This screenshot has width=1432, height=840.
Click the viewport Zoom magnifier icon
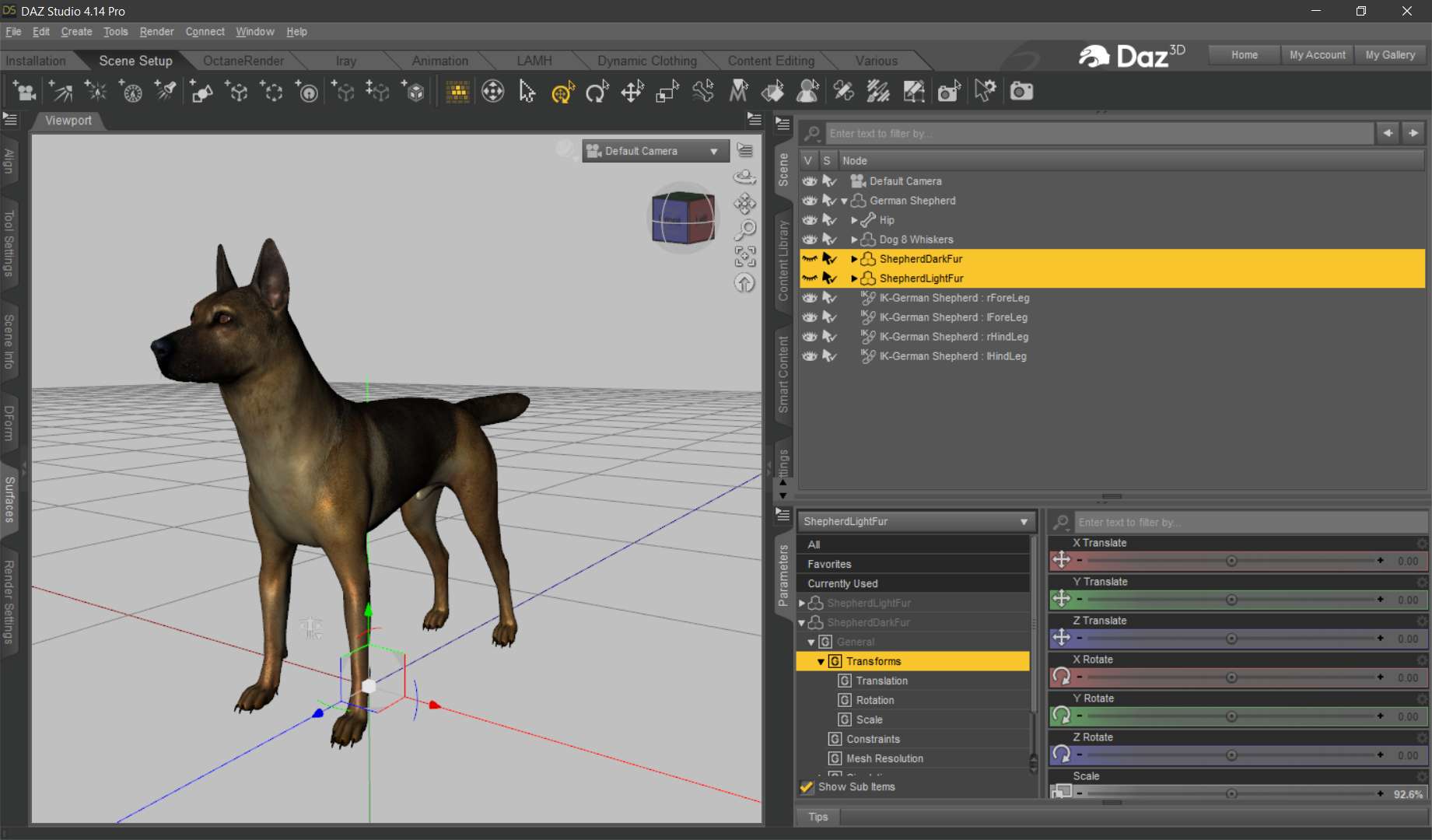[x=745, y=229]
